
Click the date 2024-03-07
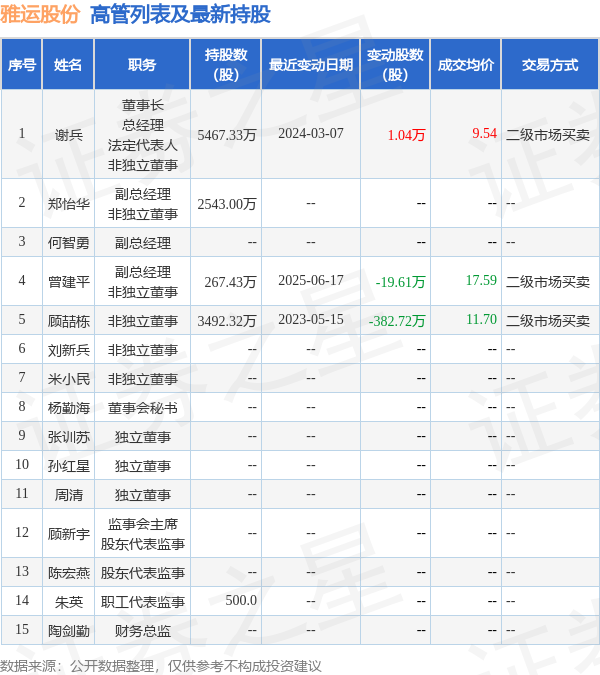pos(311,133)
